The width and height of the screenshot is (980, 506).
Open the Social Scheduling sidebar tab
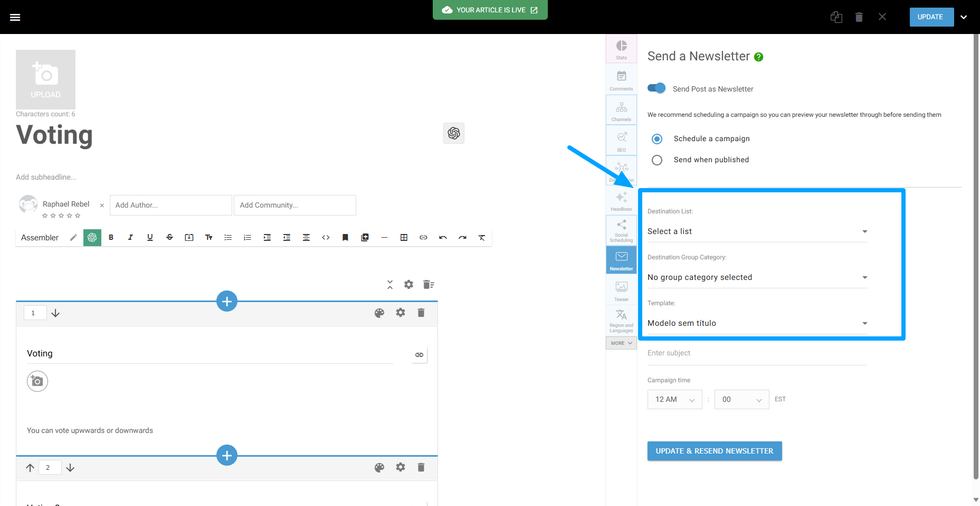tap(621, 230)
